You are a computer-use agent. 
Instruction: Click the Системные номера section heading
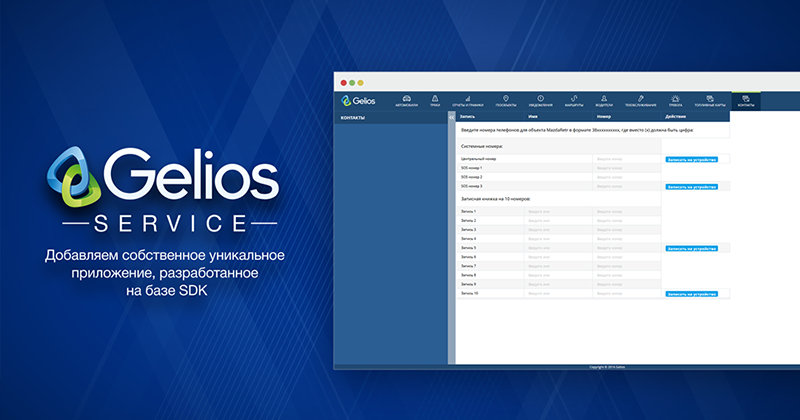tap(482, 146)
